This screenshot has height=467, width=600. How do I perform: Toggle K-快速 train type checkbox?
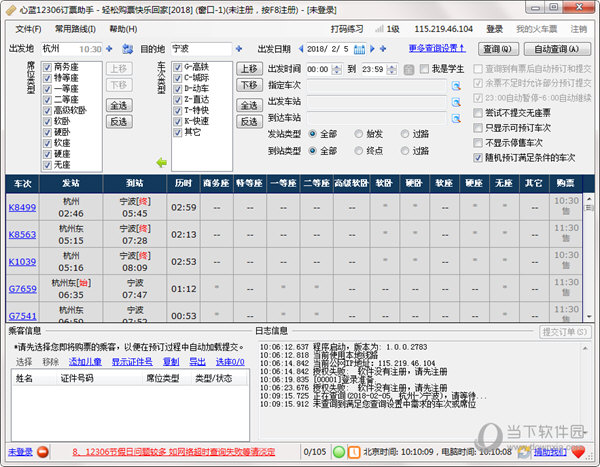[x=177, y=122]
